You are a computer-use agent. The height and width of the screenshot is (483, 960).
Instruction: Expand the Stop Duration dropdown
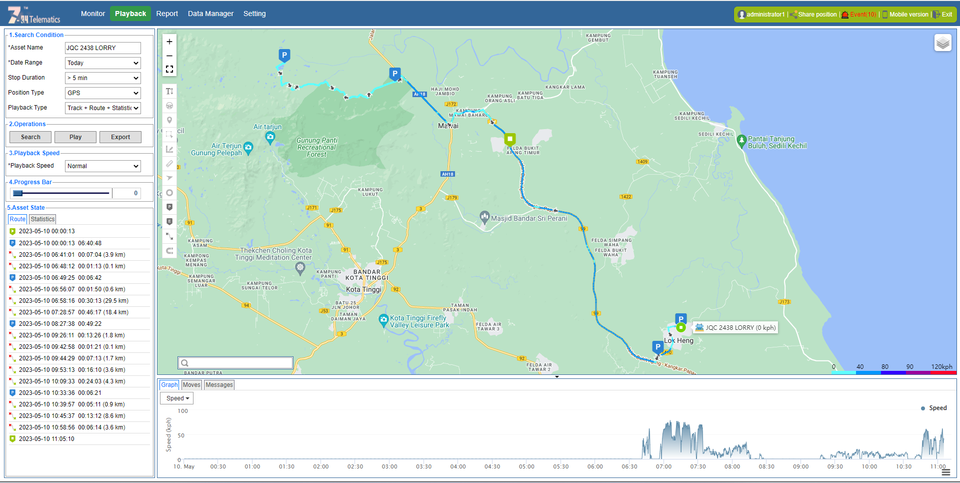pos(102,77)
